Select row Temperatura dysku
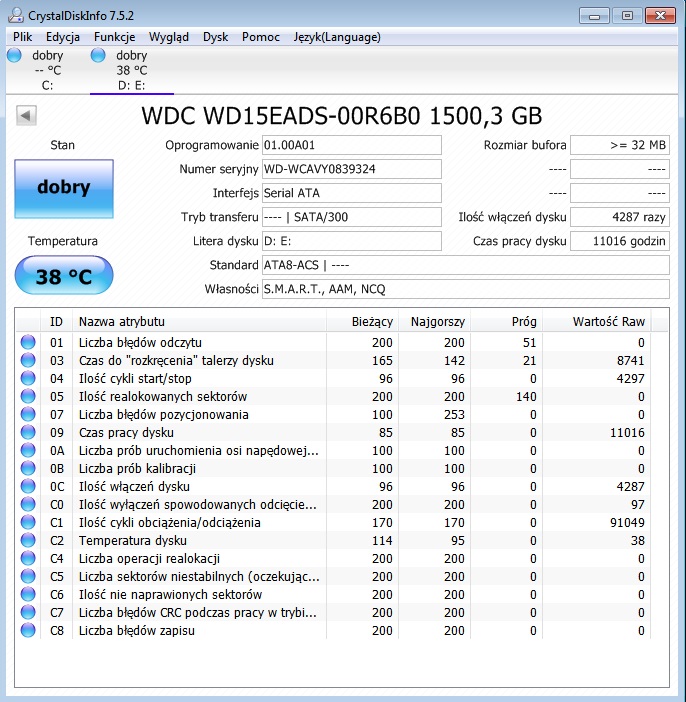This screenshot has width=686, height=702. click(334, 540)
